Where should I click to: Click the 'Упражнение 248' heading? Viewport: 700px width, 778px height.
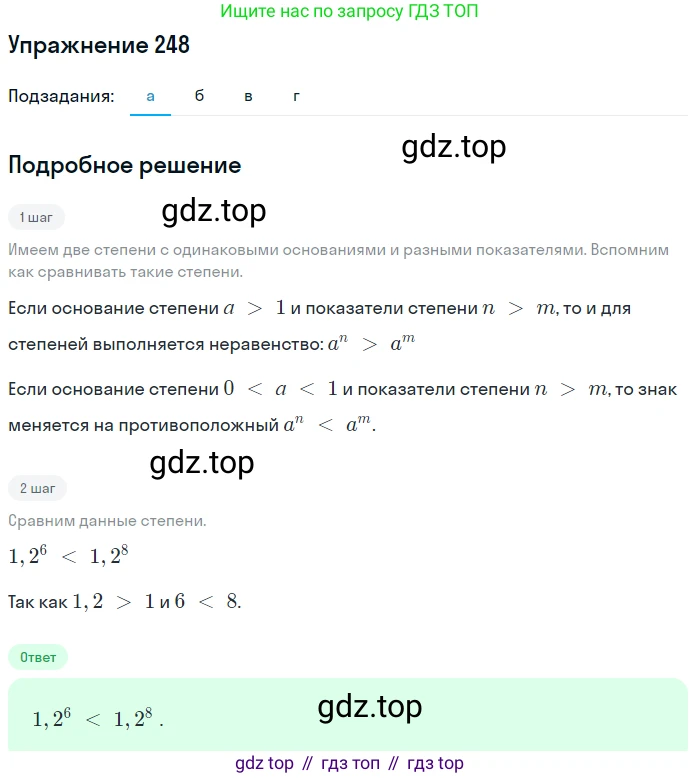pyautogui.click(x=99, y=45)
